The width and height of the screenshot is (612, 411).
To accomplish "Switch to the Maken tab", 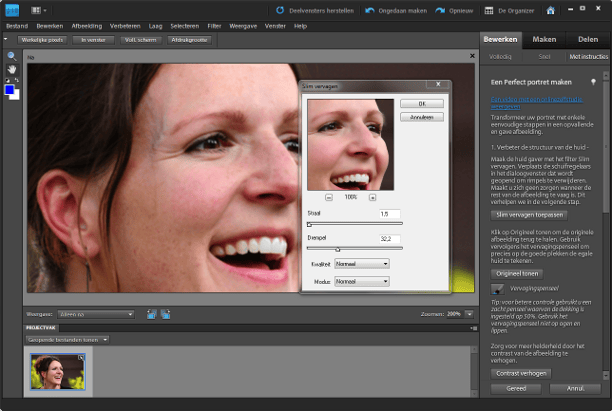I will [544, 39].
